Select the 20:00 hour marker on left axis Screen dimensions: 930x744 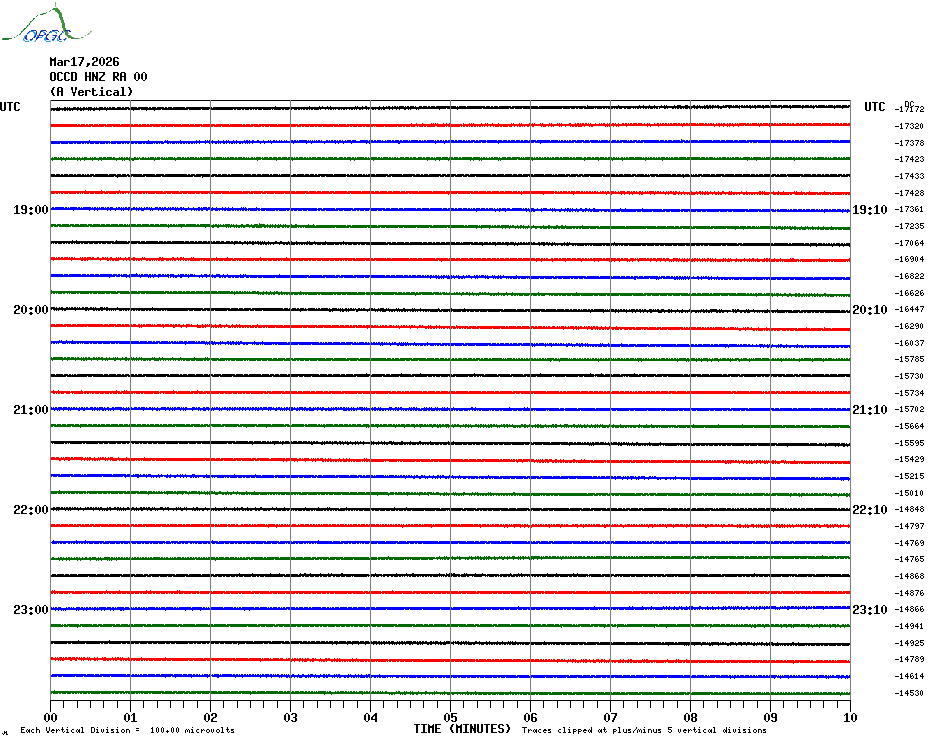[30, 310]
